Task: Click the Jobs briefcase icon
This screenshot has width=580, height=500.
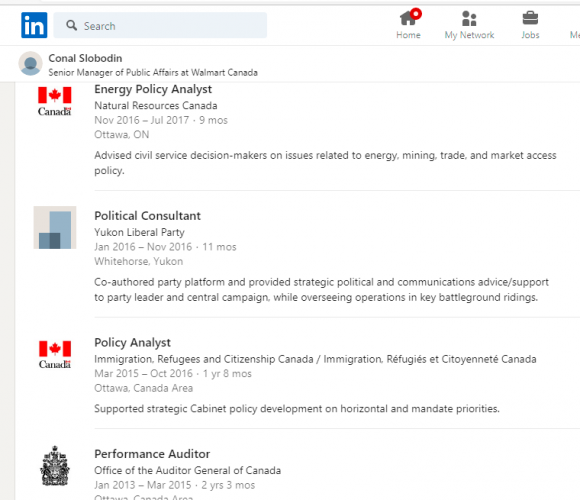Action: coord(530,18)
